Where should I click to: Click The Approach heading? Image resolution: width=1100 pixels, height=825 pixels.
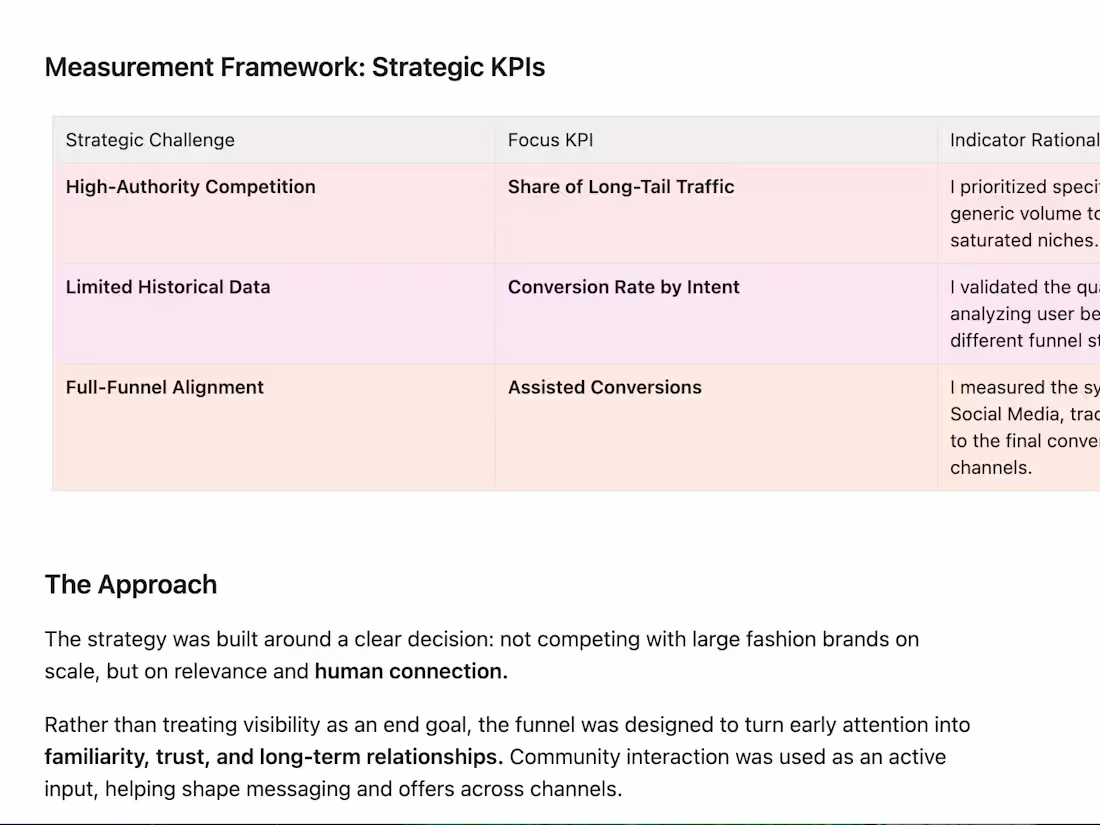click(131, 584)
